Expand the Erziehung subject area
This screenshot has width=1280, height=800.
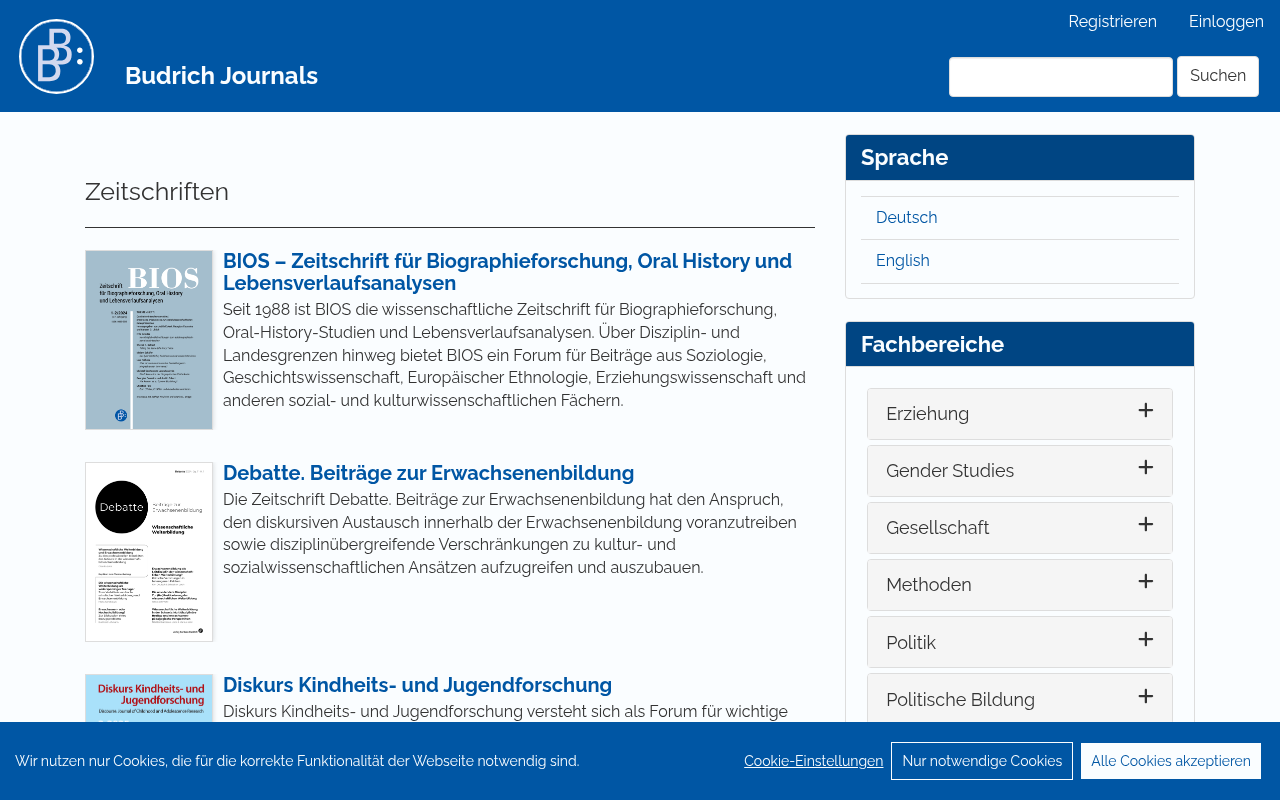[1020, 414]
